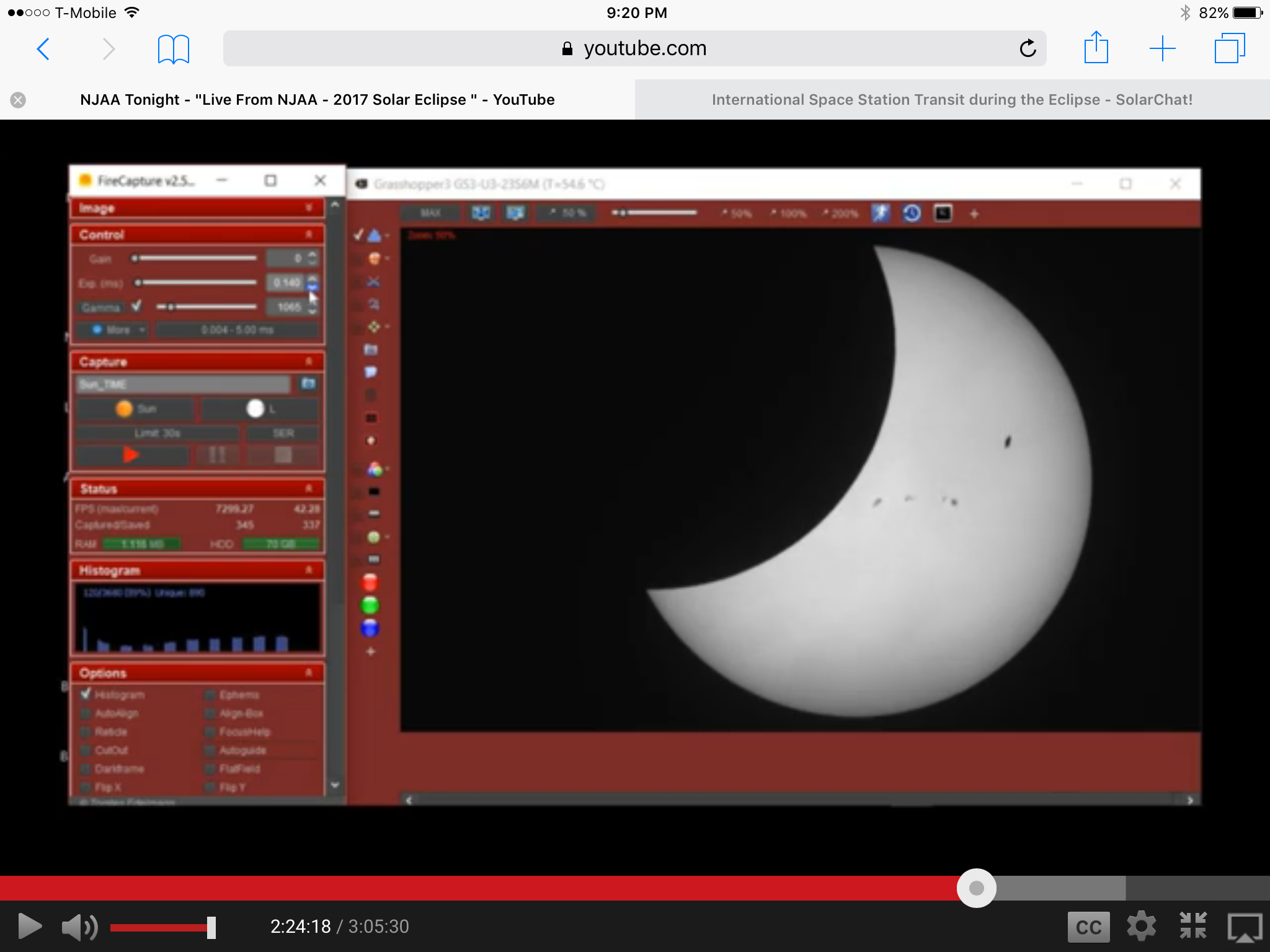1270x952 pixels.
Task: Toggle the Histogram option checkbox
Action: click(x=86, y=694)
